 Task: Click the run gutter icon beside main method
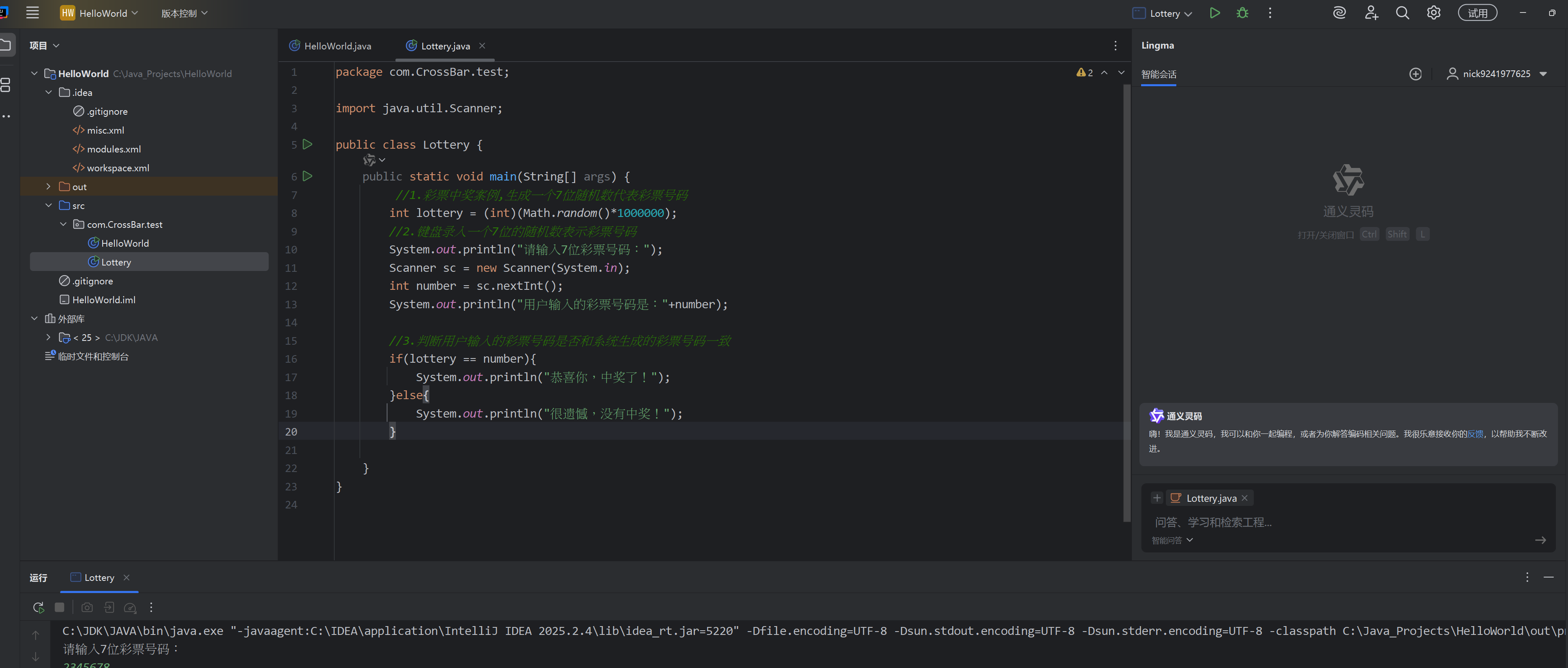[307, 176]
